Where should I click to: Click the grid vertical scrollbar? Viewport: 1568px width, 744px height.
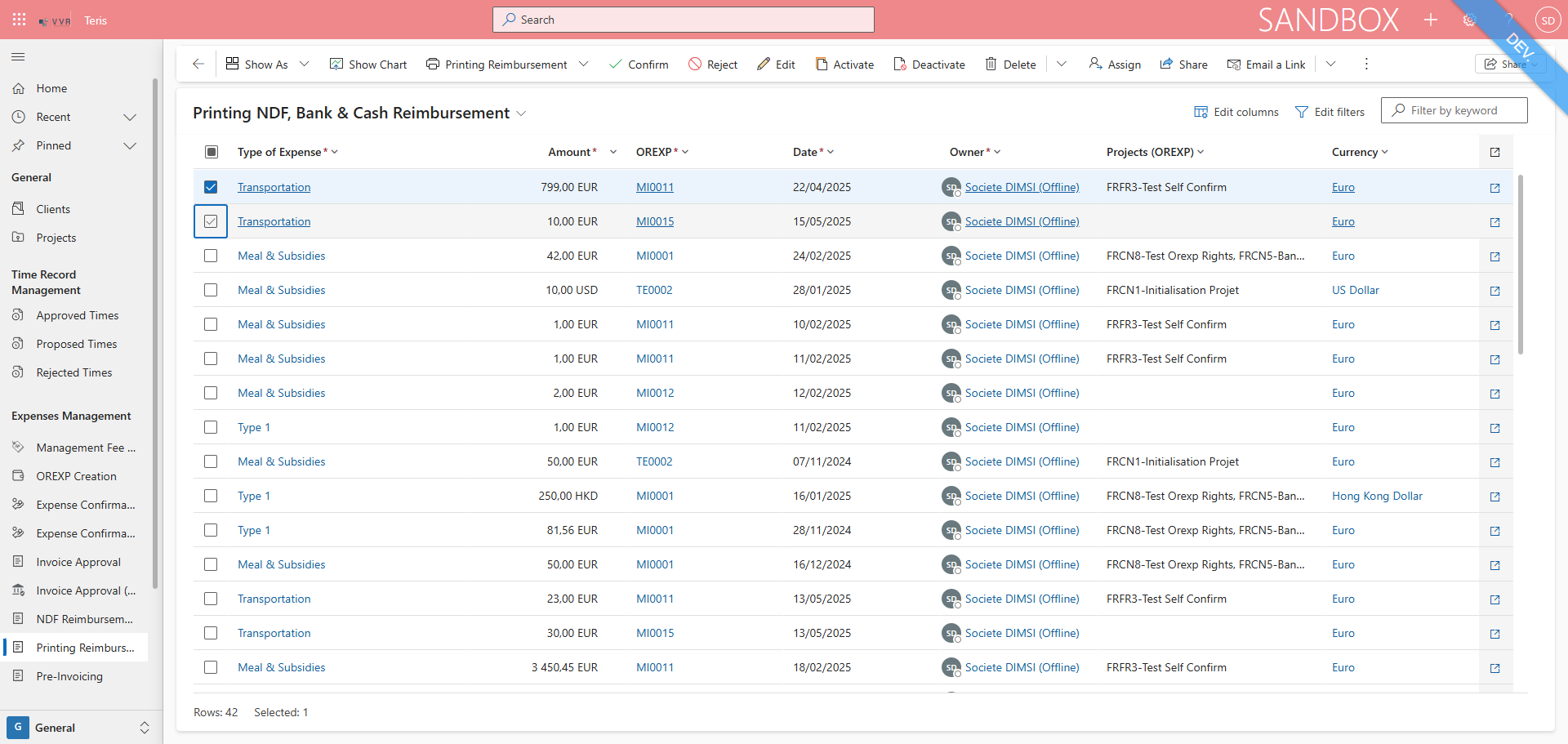click(x=1520, y=265)
